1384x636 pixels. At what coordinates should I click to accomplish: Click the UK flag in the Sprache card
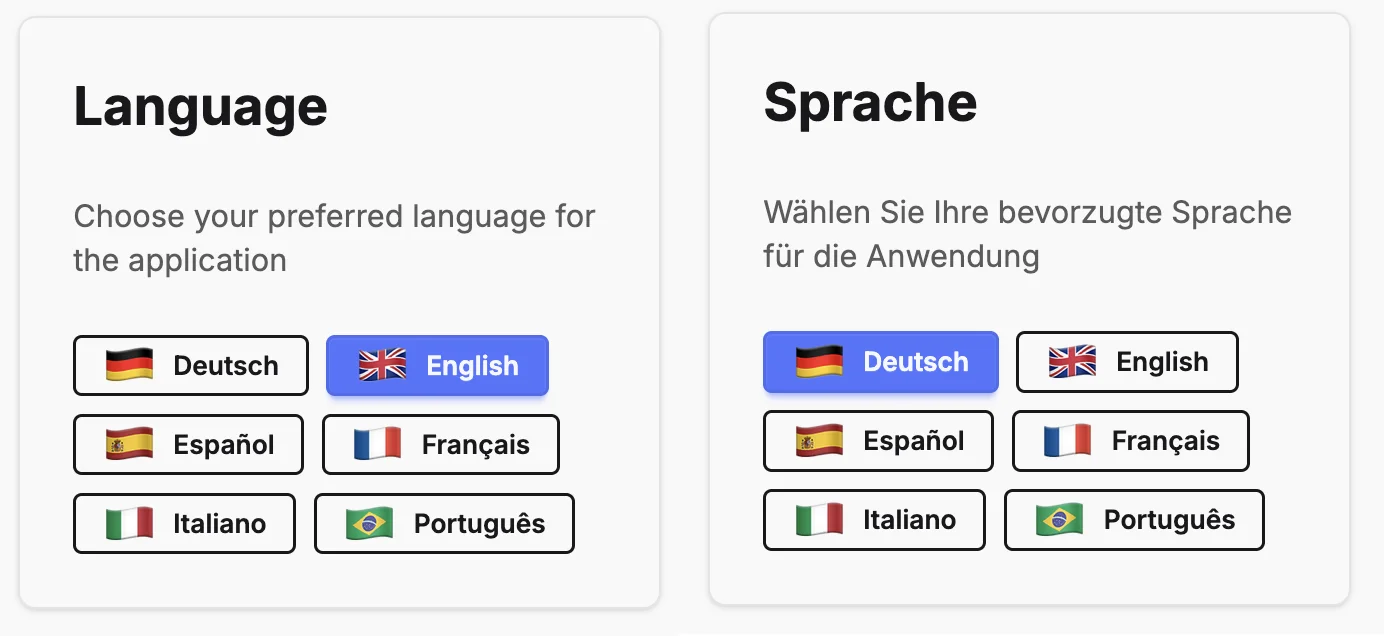click(1072, 361)
